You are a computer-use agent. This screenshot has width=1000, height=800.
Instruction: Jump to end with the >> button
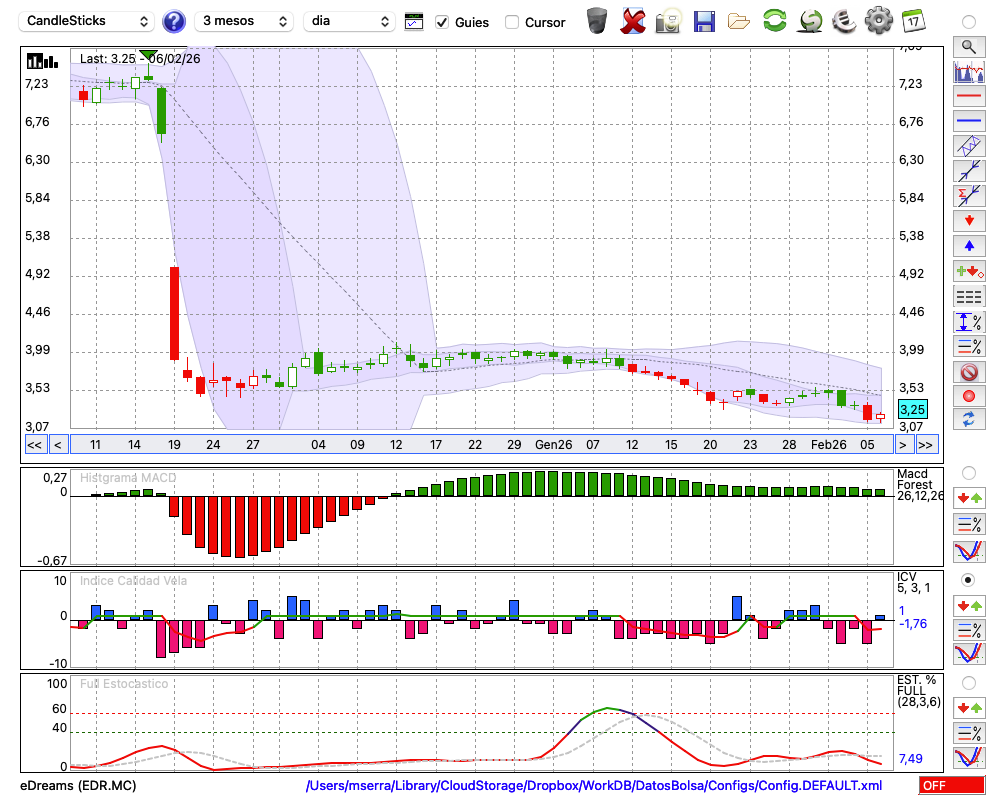click(927, 445)
